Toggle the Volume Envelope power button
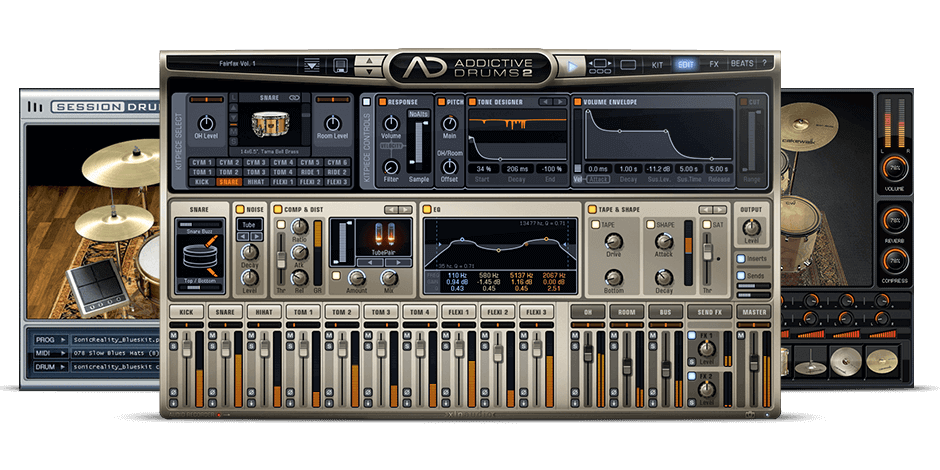This screenshot has width=940, height=470. (x=578, y=102)
